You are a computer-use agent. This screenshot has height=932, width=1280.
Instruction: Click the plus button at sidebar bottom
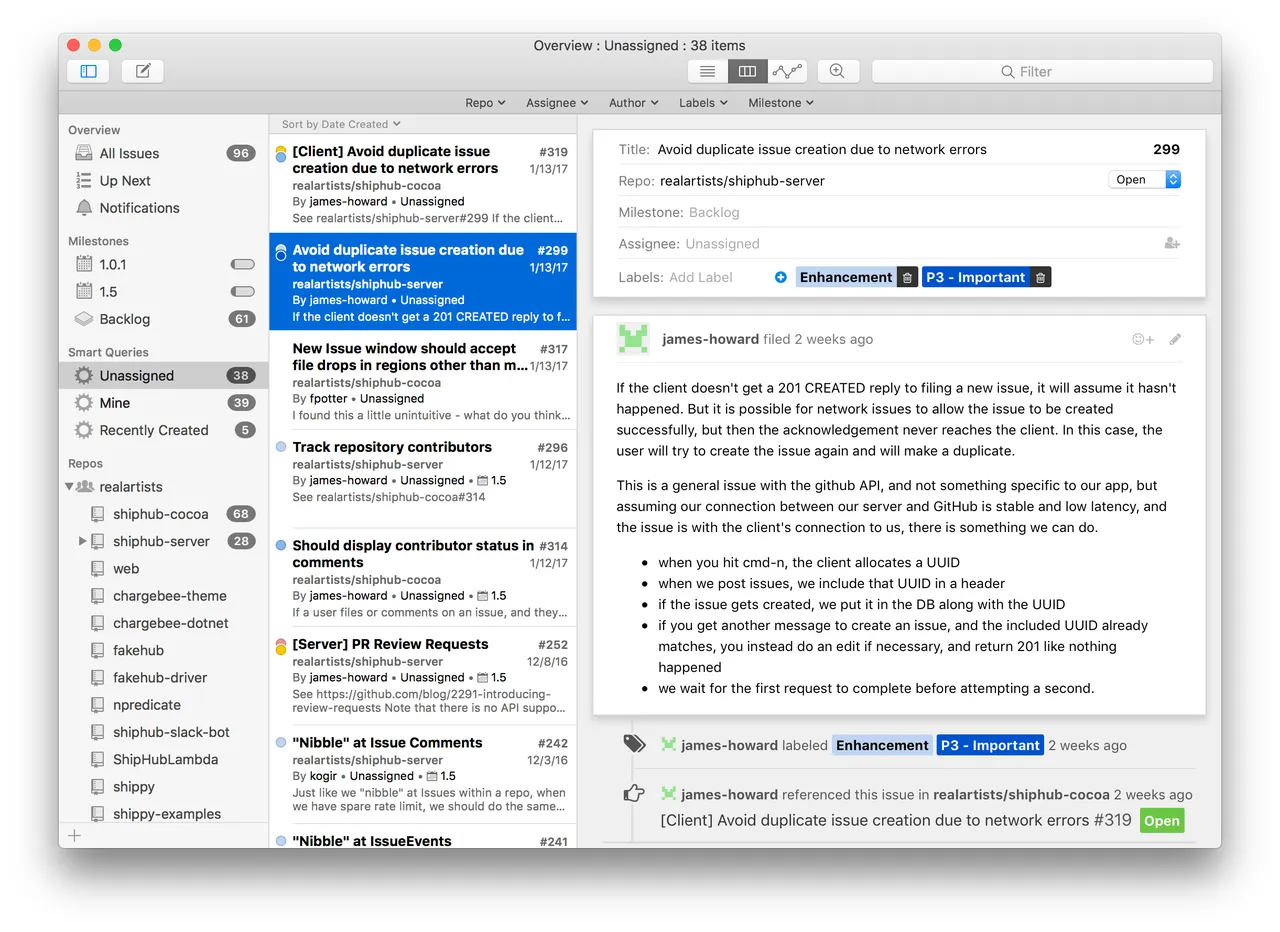coord(74,835)
